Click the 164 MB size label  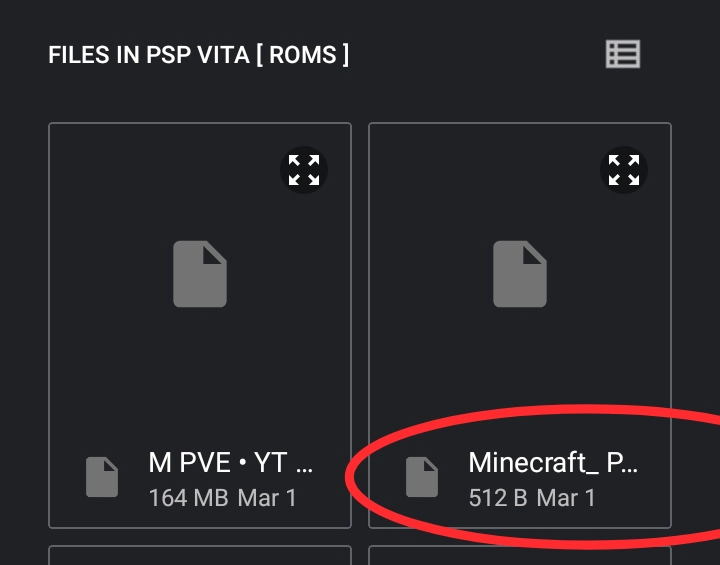[x=188, y=497]
